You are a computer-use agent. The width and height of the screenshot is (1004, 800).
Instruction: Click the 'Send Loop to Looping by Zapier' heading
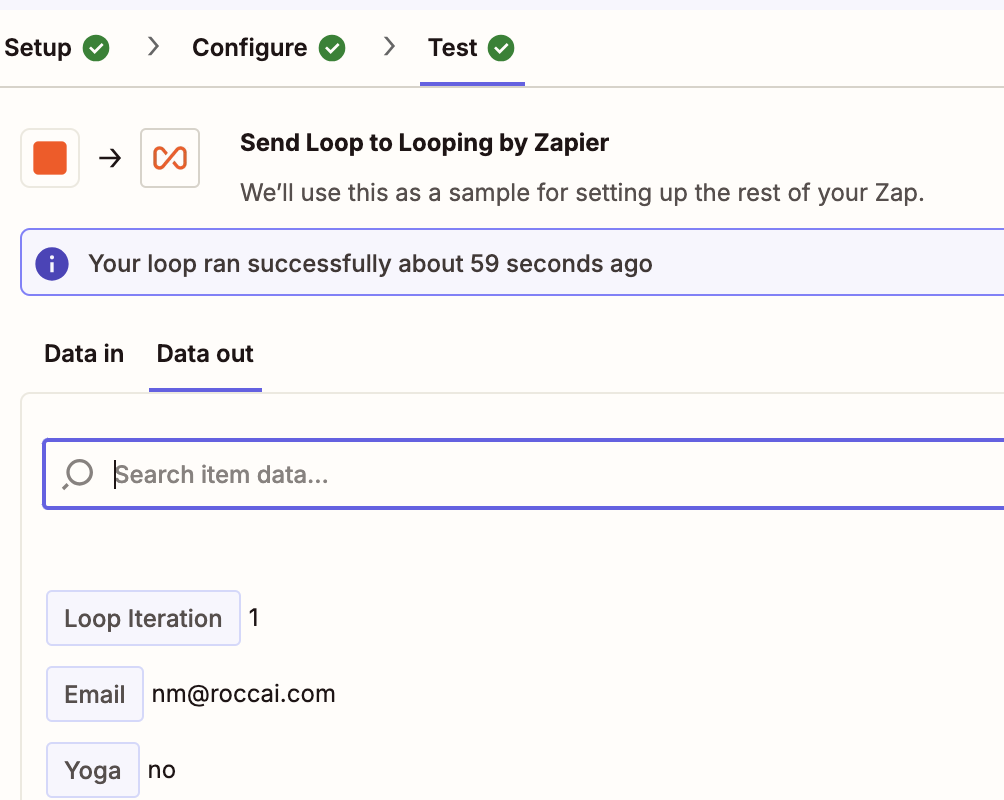coord(424,143)
